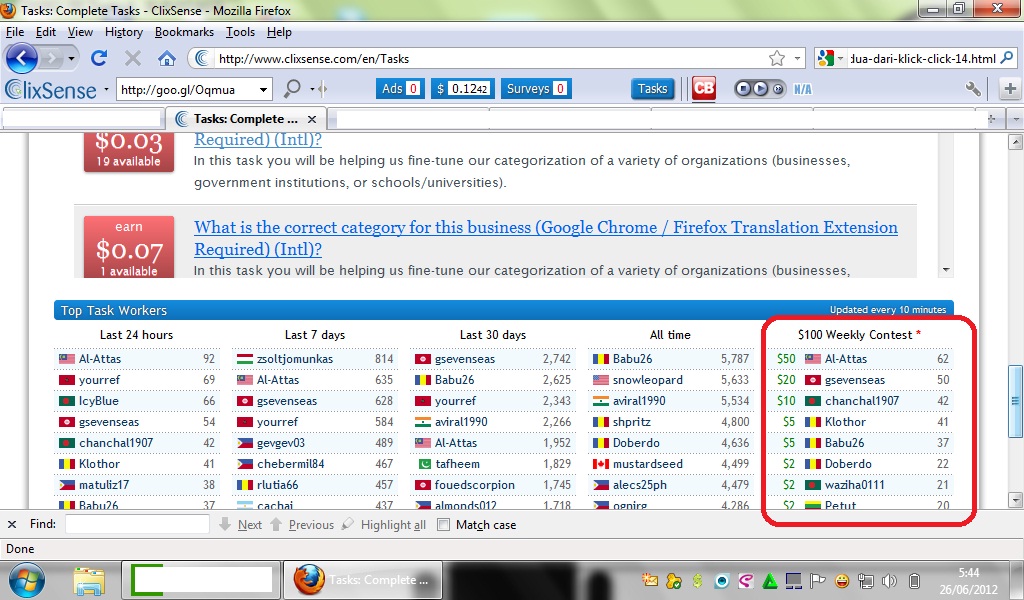Close the Find bar with the X

[x=12, y=524]
